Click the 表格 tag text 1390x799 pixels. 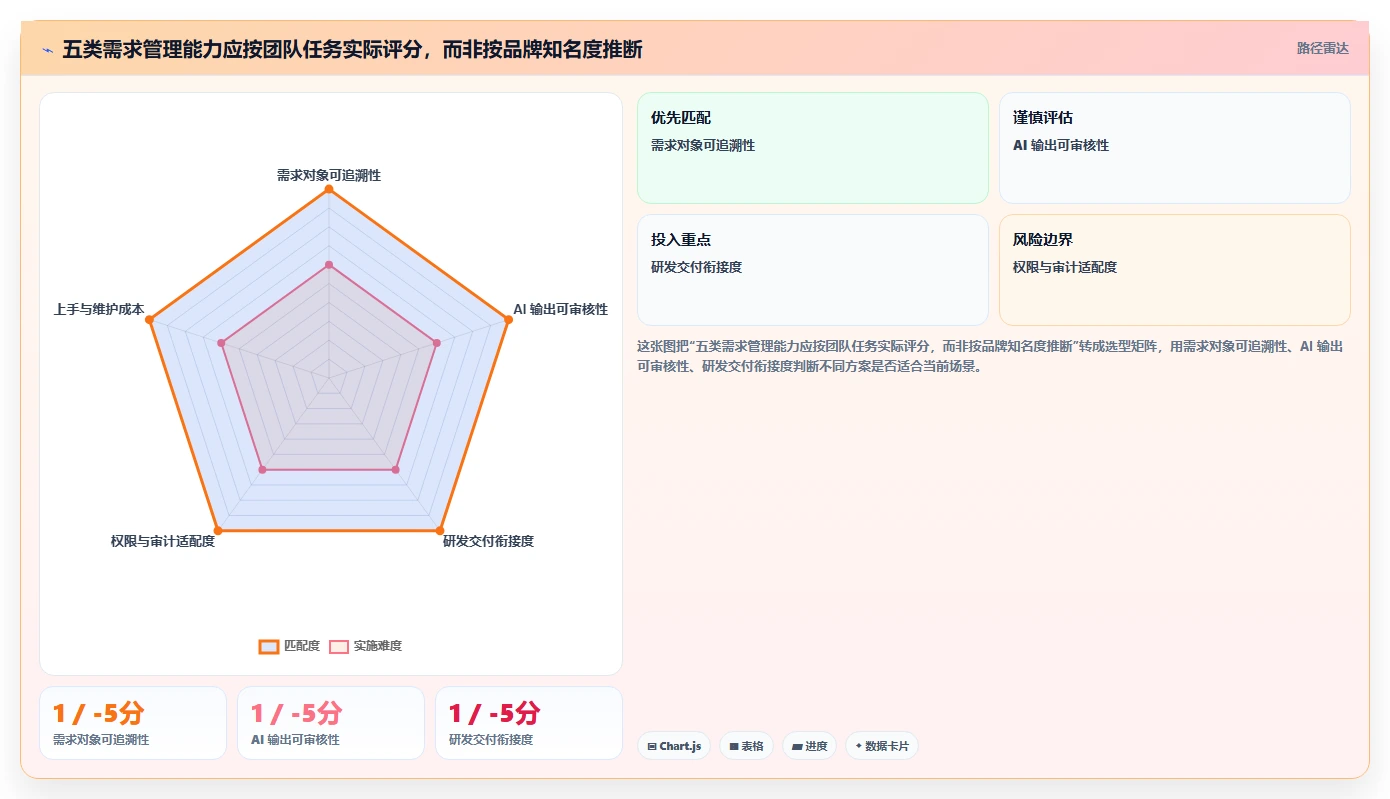click(752, 746)
